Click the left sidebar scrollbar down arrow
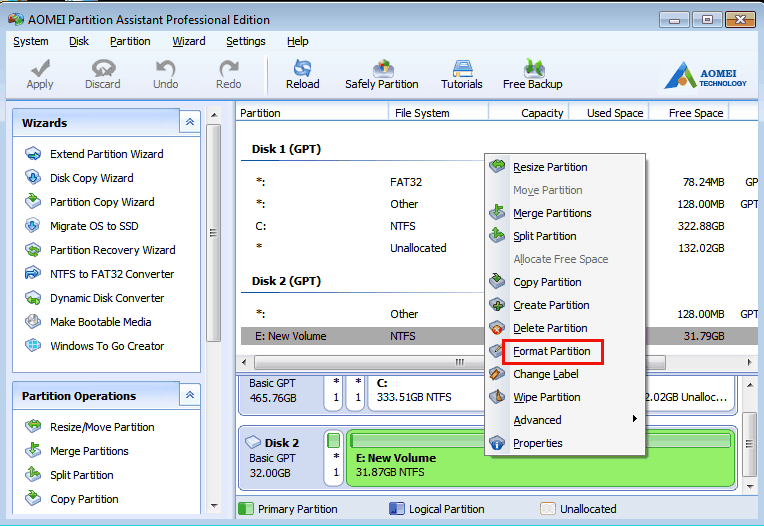The width and height of the screenshot is (764, 526). point(214,506)
